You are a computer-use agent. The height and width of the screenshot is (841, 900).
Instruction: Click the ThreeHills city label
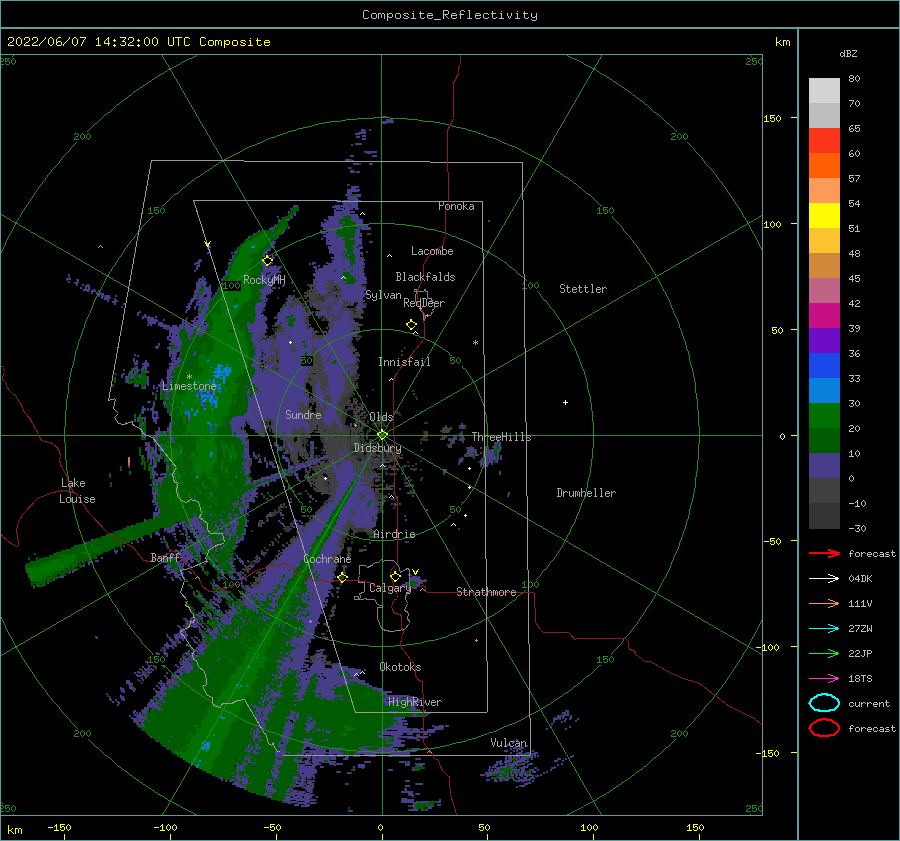[502, 437]
